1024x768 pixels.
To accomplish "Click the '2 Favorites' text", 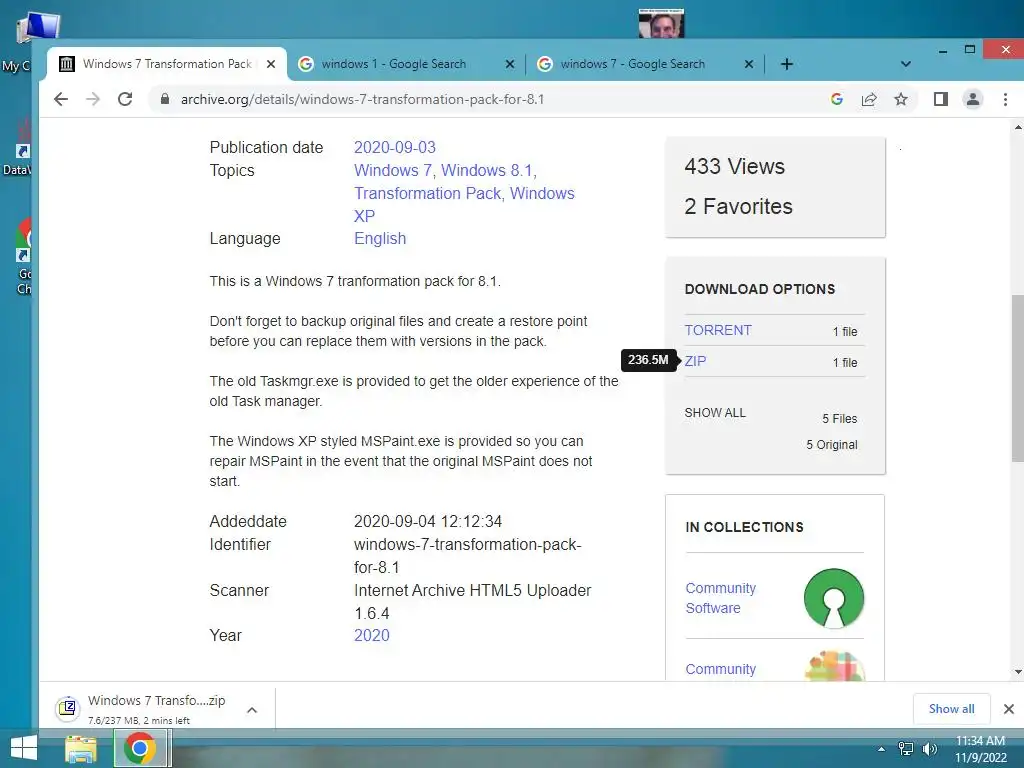I will click(x=738, y=206).
